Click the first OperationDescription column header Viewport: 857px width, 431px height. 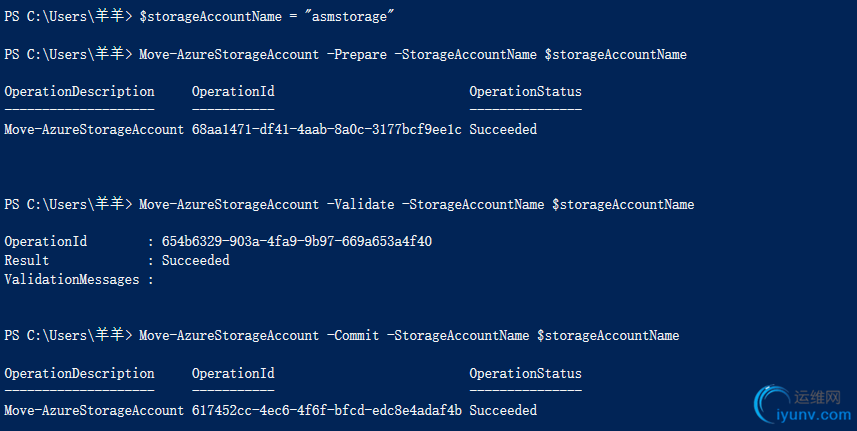pos(79,92)
